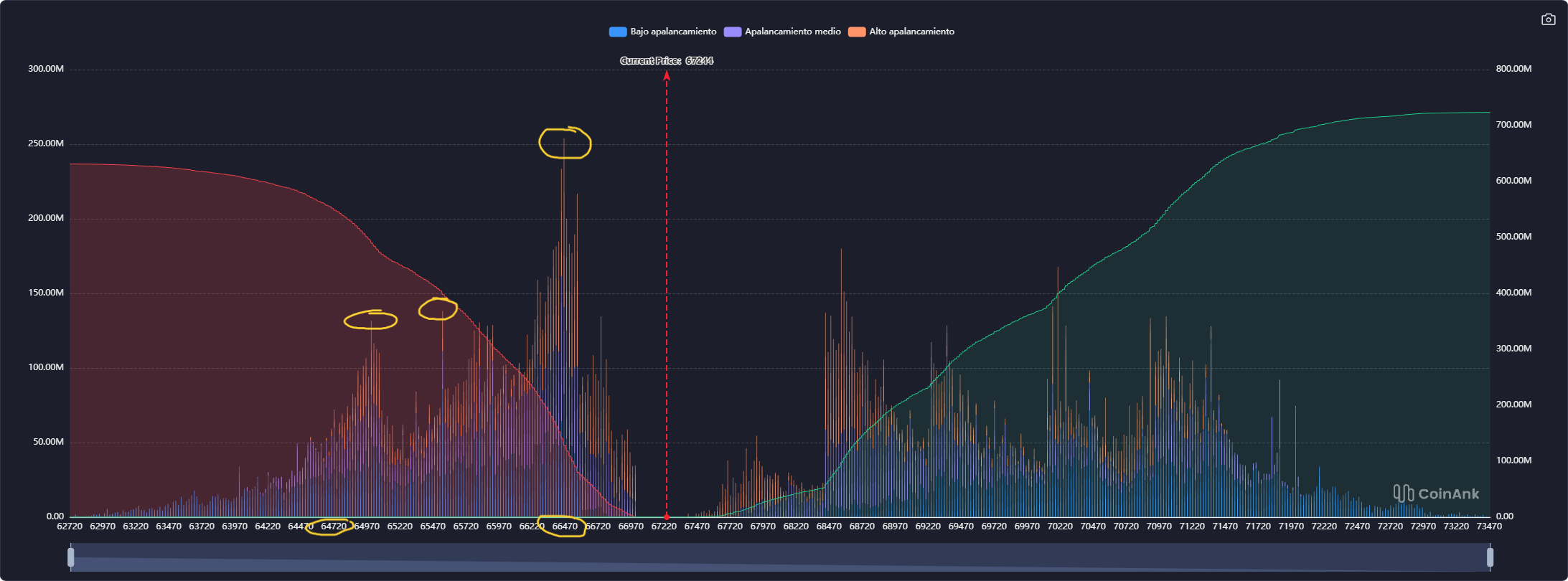The width and height of the screenshot is (1568, 581).
Task: Click the 800.00M label on right axis
Action: click(x=1513, y=69)
